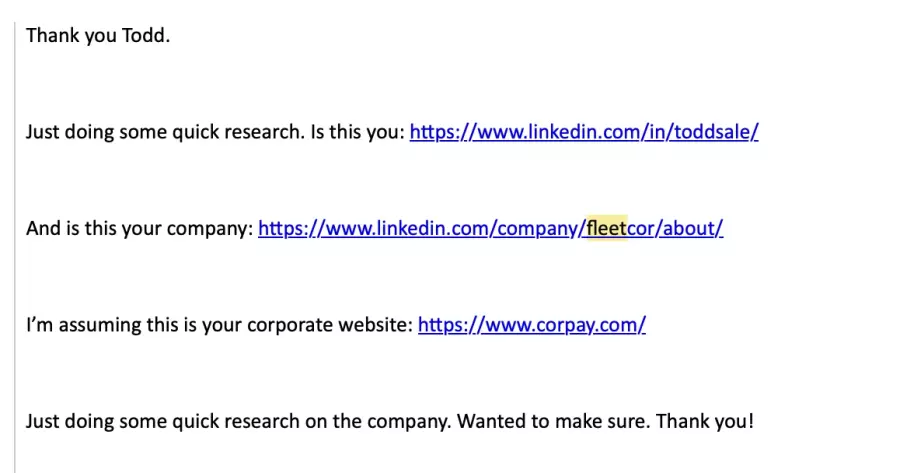Place cursor on "Is this you:" phrase
The width and height of the screenshot is (900, 473).
pyautogui.click(x=358, y=132)
